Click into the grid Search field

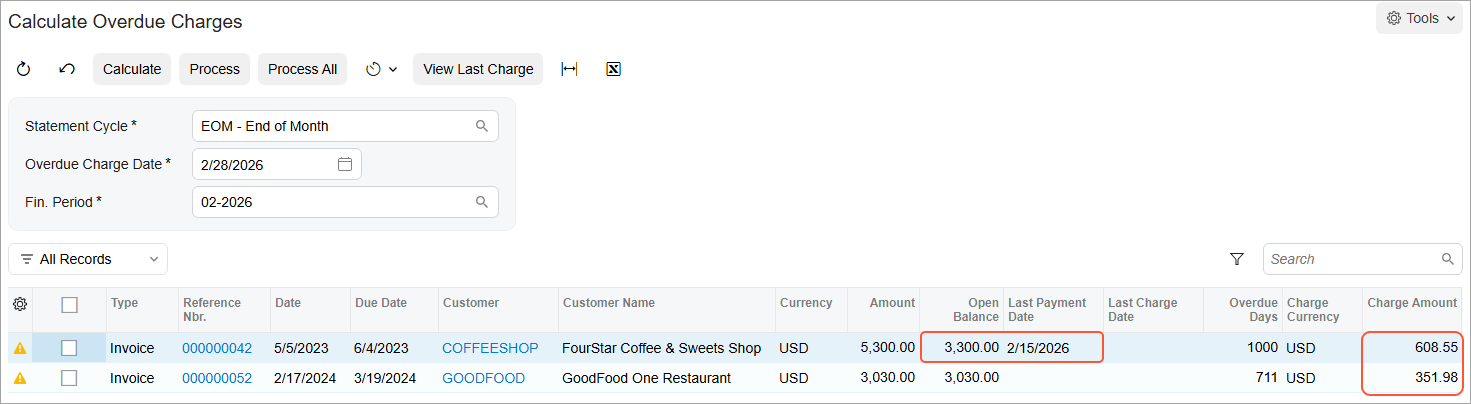click(1350, 259)
